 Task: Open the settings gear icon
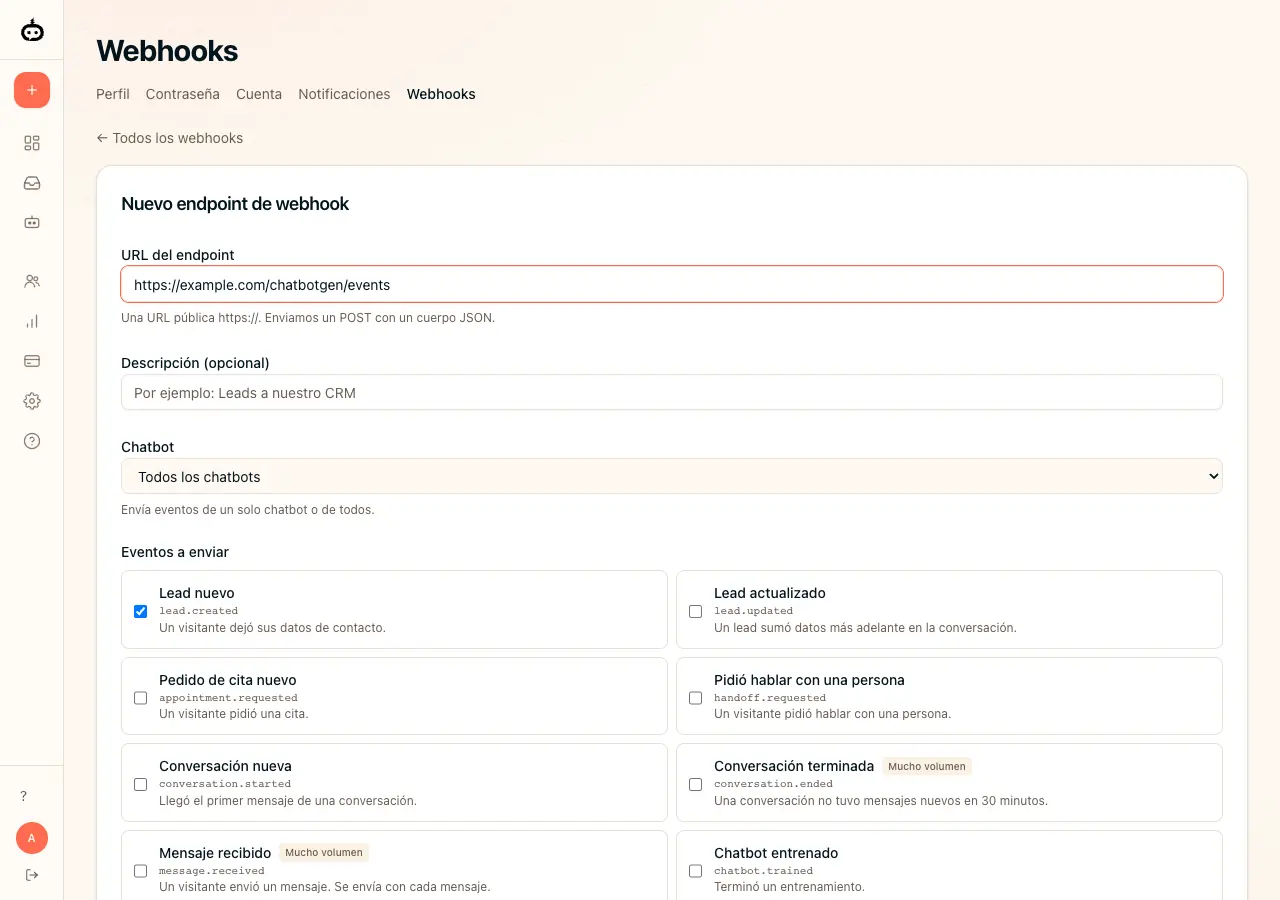click(x=32, y=401)
